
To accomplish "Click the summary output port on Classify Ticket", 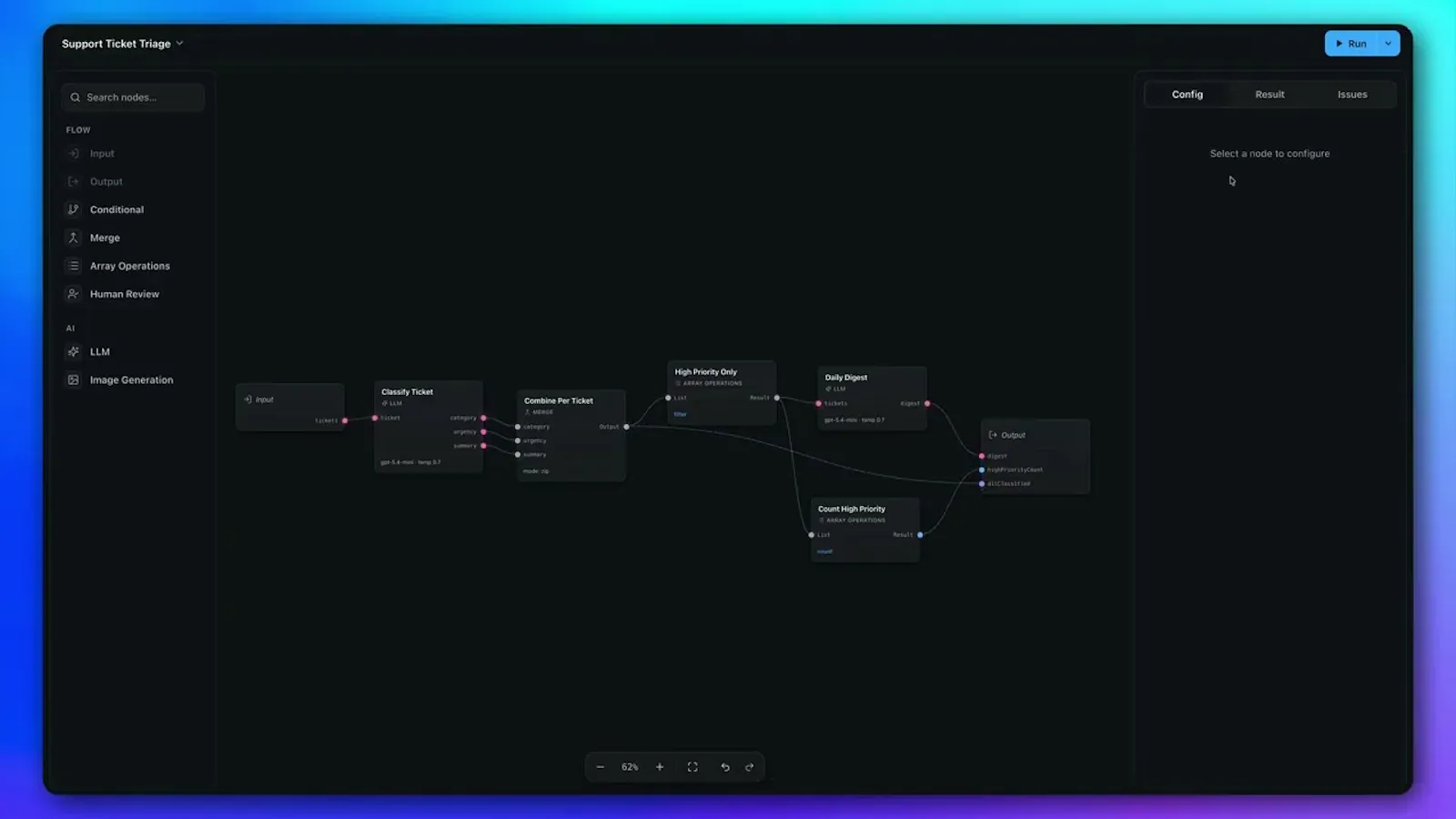I will tap(483, 446).
